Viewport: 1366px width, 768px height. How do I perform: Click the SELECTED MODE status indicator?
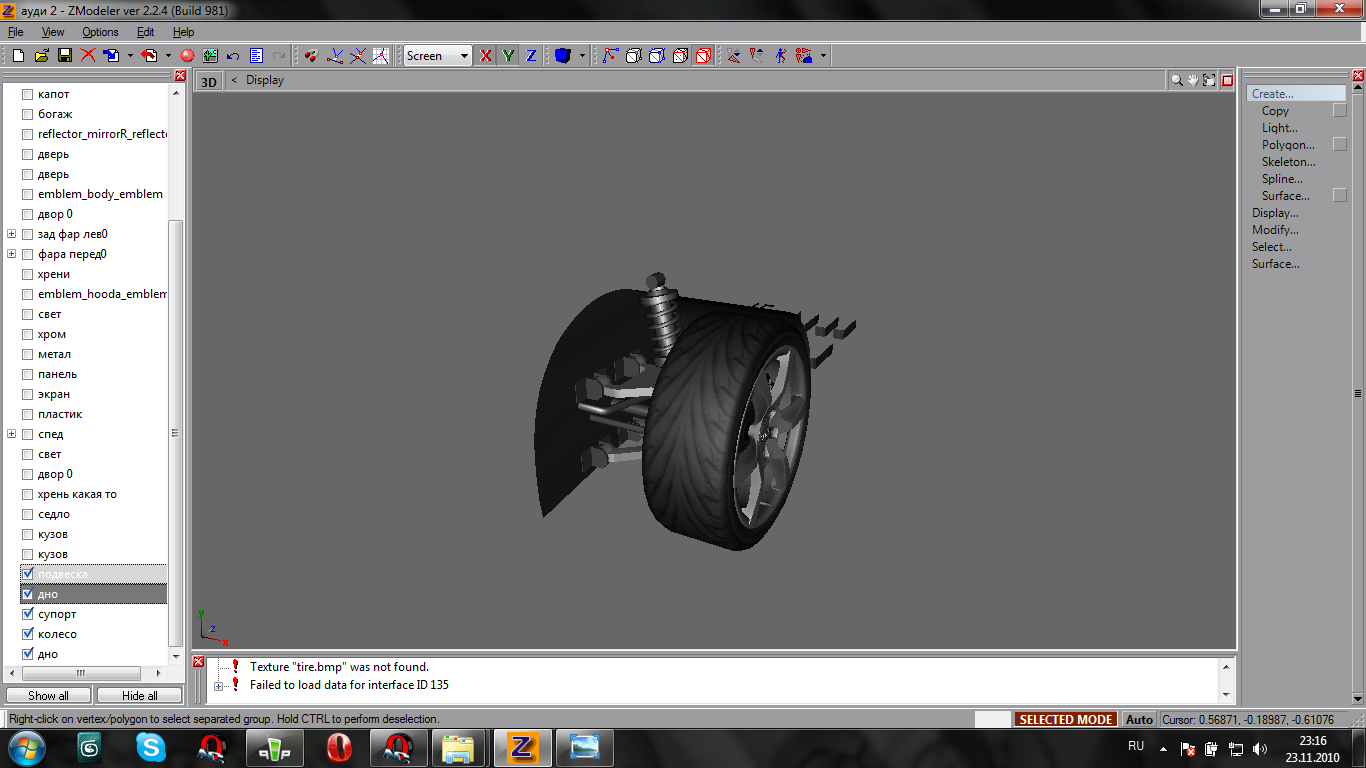[1065, 719]
